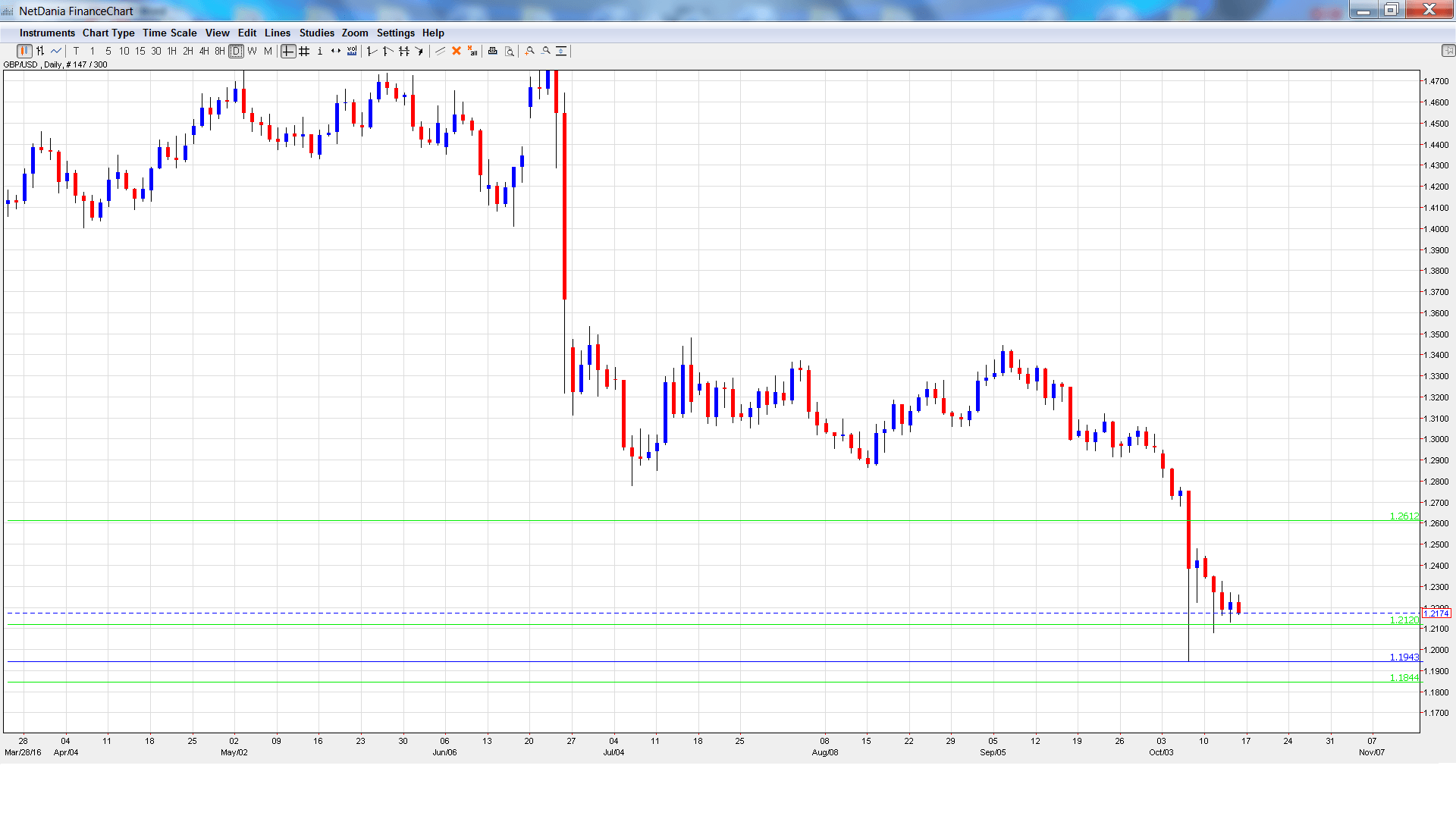Open the Instruments menu
This screenshot has height=819, width=1456.
tap(47, 33)
